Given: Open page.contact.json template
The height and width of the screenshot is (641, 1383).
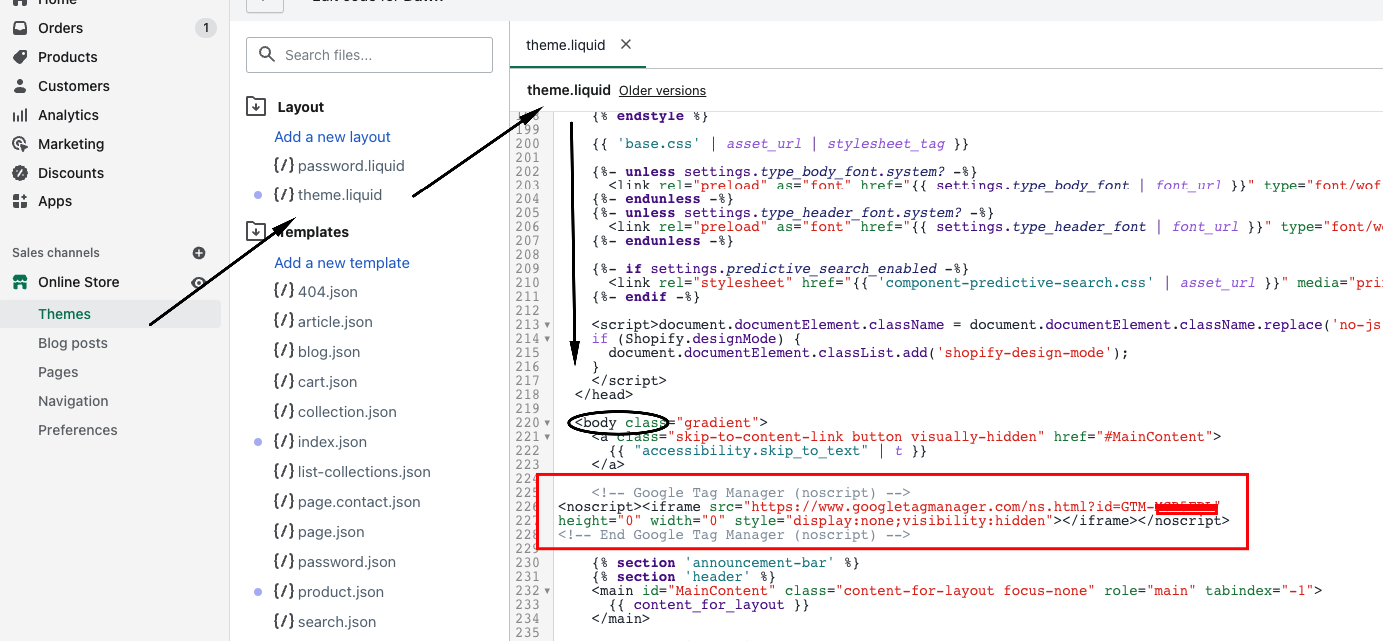Looking at the screenshot, I should [x=359, y=502].
